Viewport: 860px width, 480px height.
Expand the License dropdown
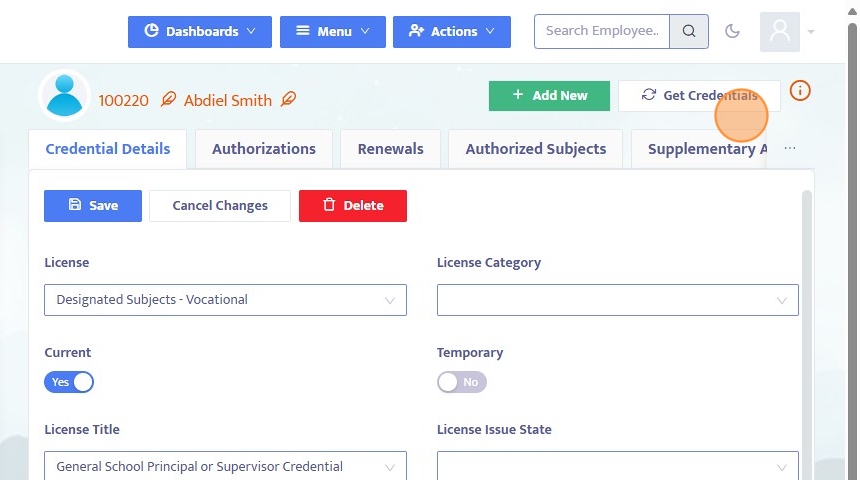[225, 300]
